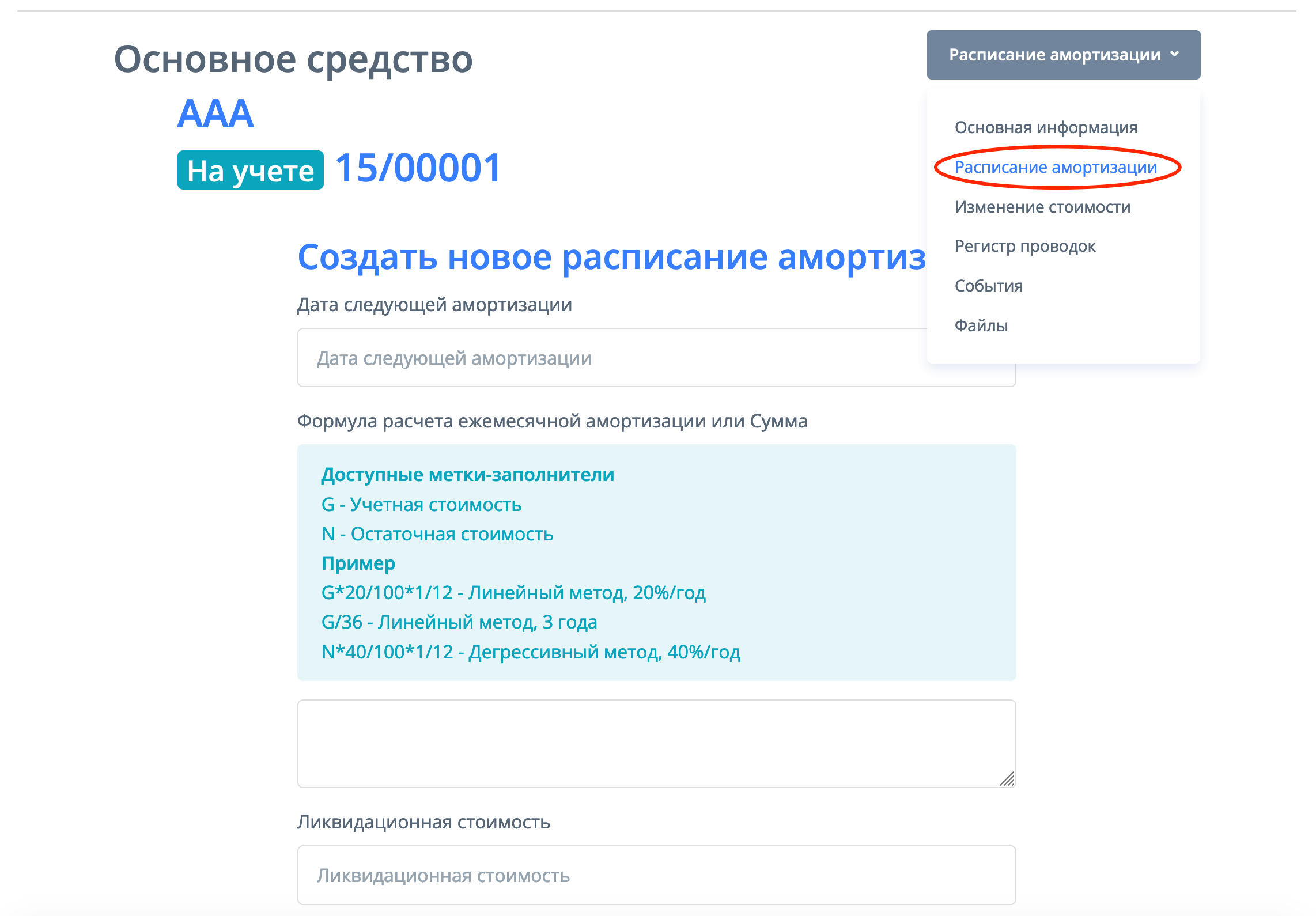Open Изменение стоимости menu entry
Viewport: 1316px width, 916px height.
click(x=1042, y=207)
